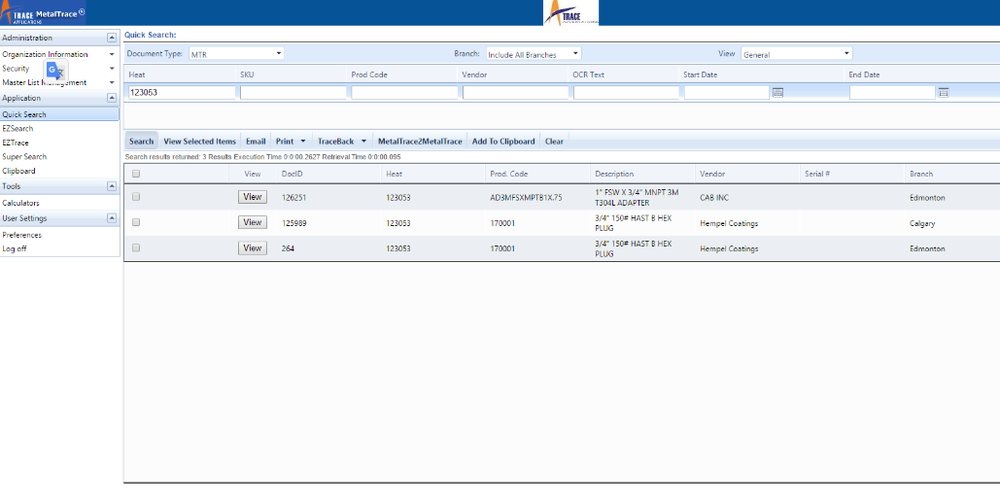The image size is (1000, 493).
Task: Check the row for DocID 125989
Action: tap(136, 223)
